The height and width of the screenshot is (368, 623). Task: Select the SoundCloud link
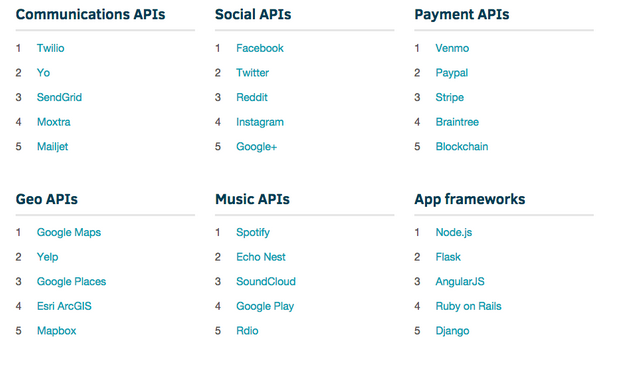pyautogui.click(x=266, y=281)
